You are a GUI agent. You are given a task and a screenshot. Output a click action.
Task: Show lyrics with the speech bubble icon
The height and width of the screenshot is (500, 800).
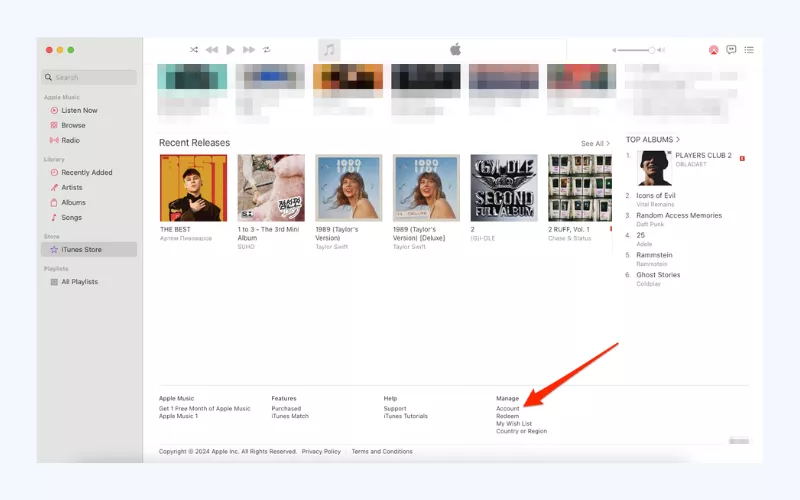(x=731, y=49)
